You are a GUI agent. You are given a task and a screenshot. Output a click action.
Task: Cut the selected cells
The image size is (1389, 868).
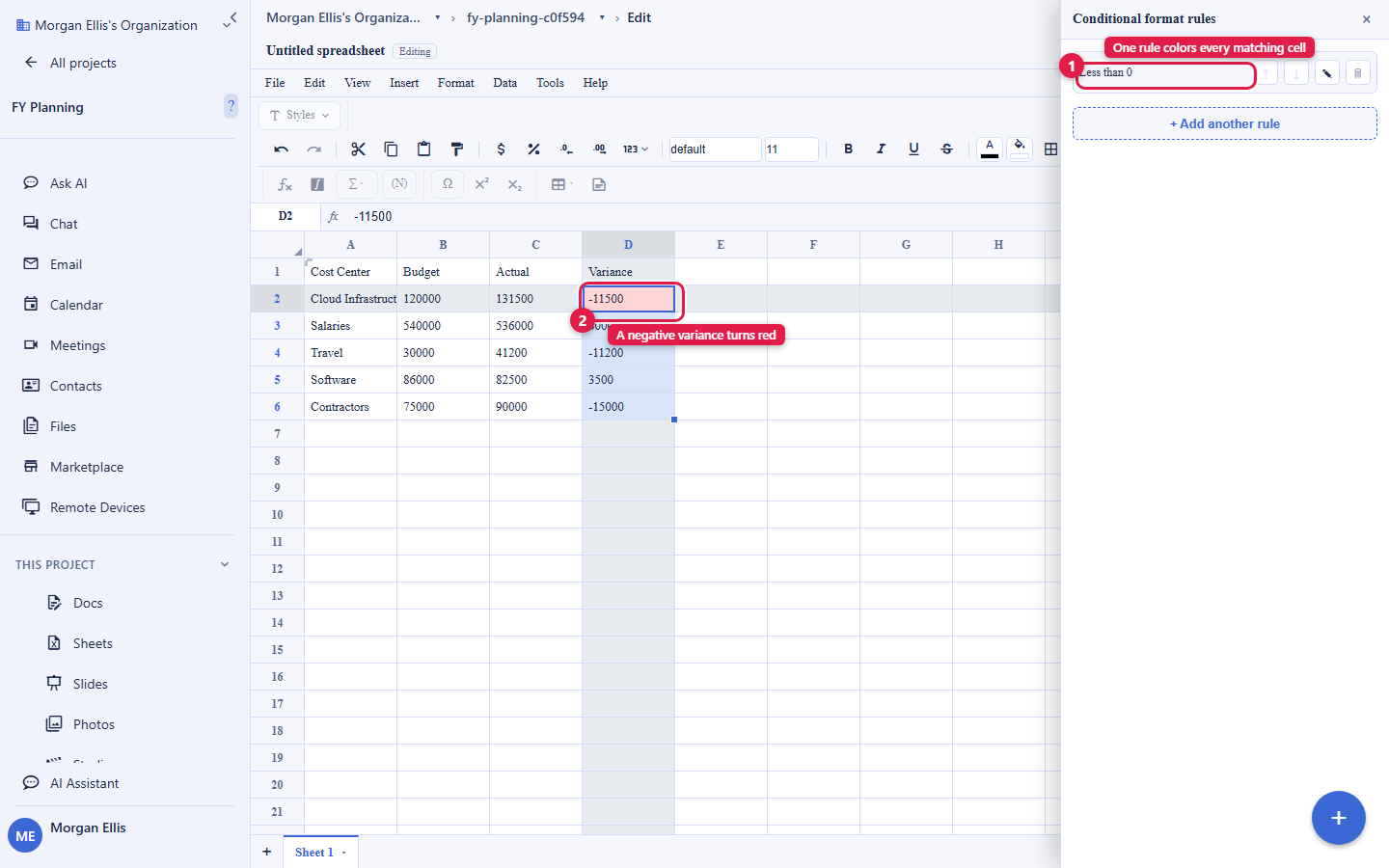pyautogui.click(x=358, y=149)
